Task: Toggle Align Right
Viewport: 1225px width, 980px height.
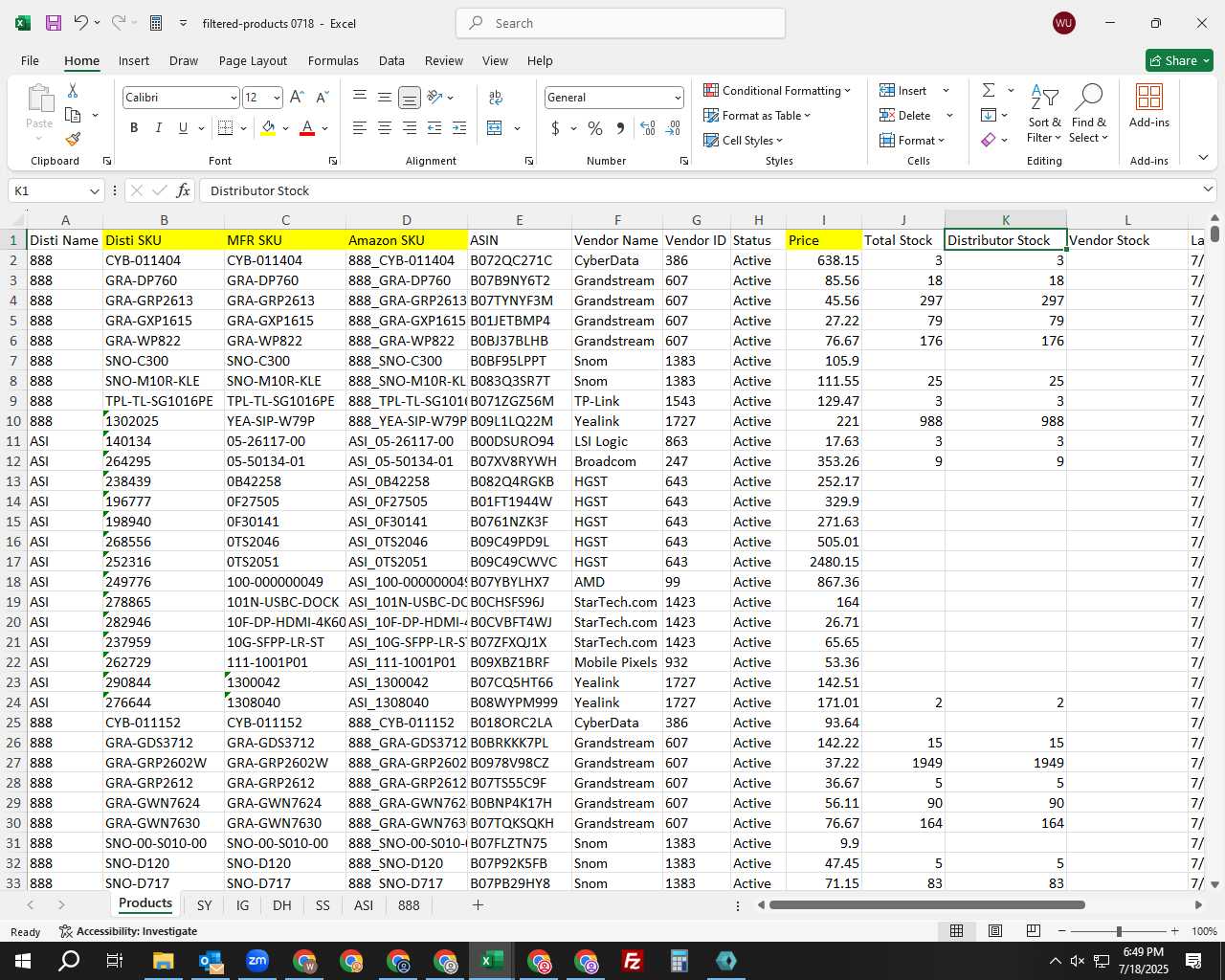Action: [410, 127]
